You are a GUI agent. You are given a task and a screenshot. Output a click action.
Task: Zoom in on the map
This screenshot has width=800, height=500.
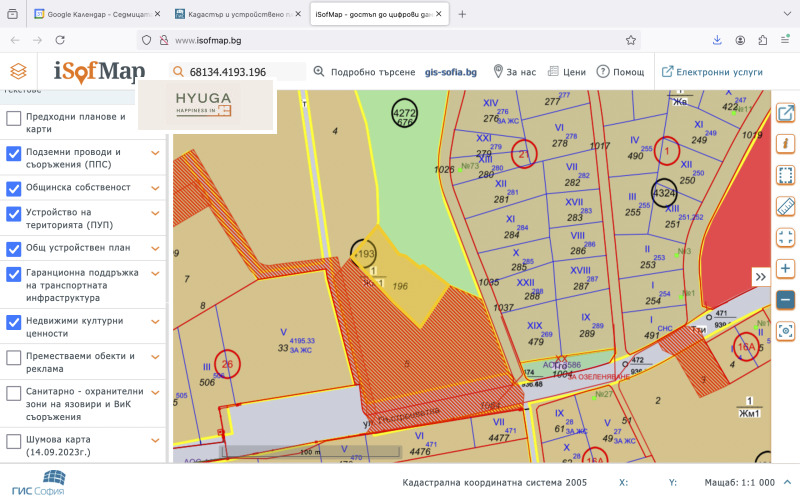[x=785, y=268]
